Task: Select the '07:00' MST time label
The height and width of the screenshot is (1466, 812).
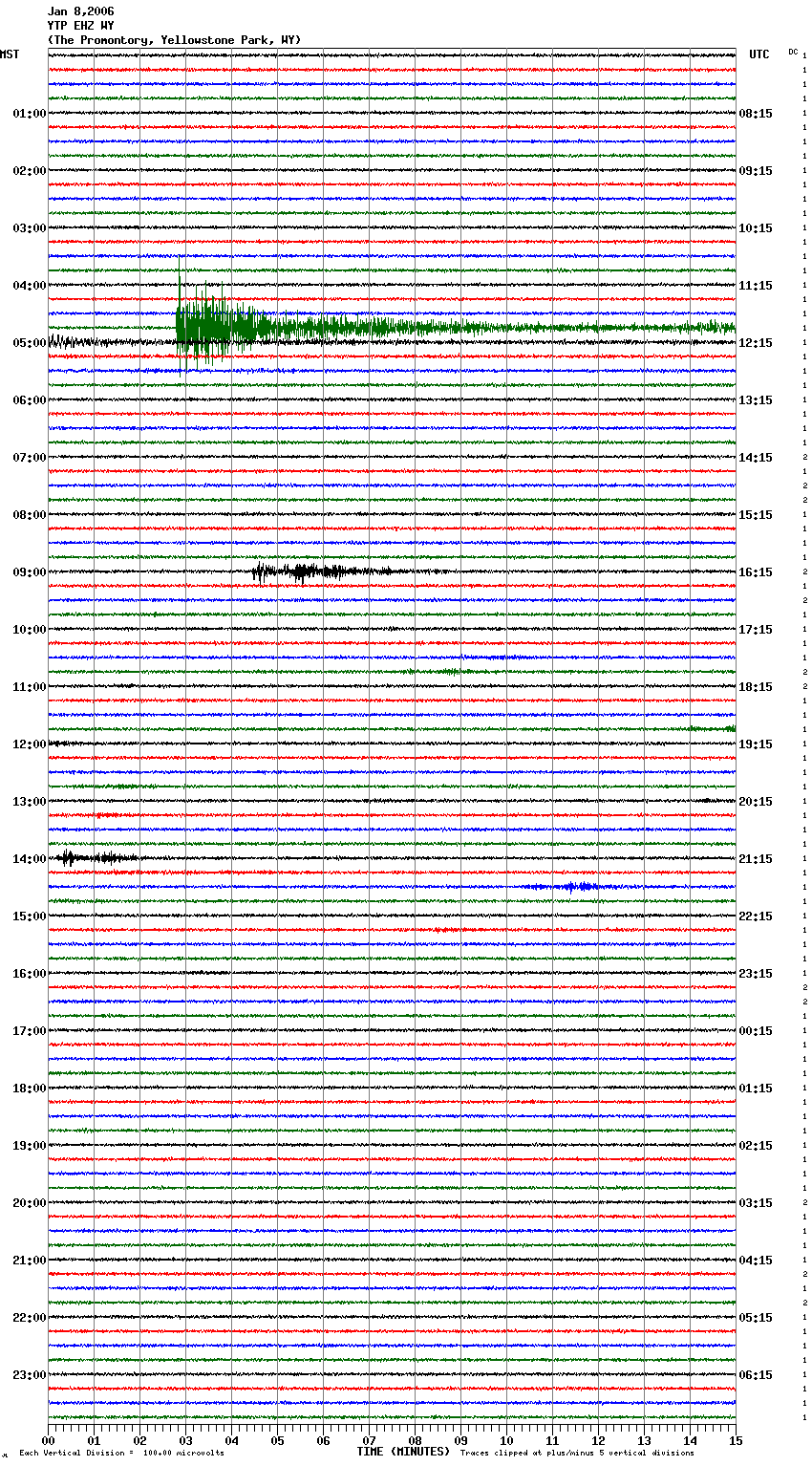Action: 29,458
